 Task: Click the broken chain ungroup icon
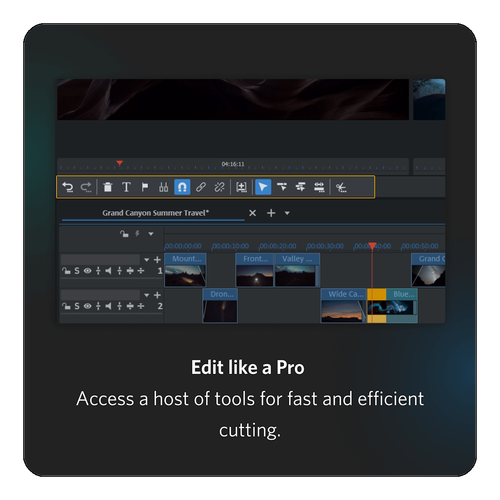219,187
